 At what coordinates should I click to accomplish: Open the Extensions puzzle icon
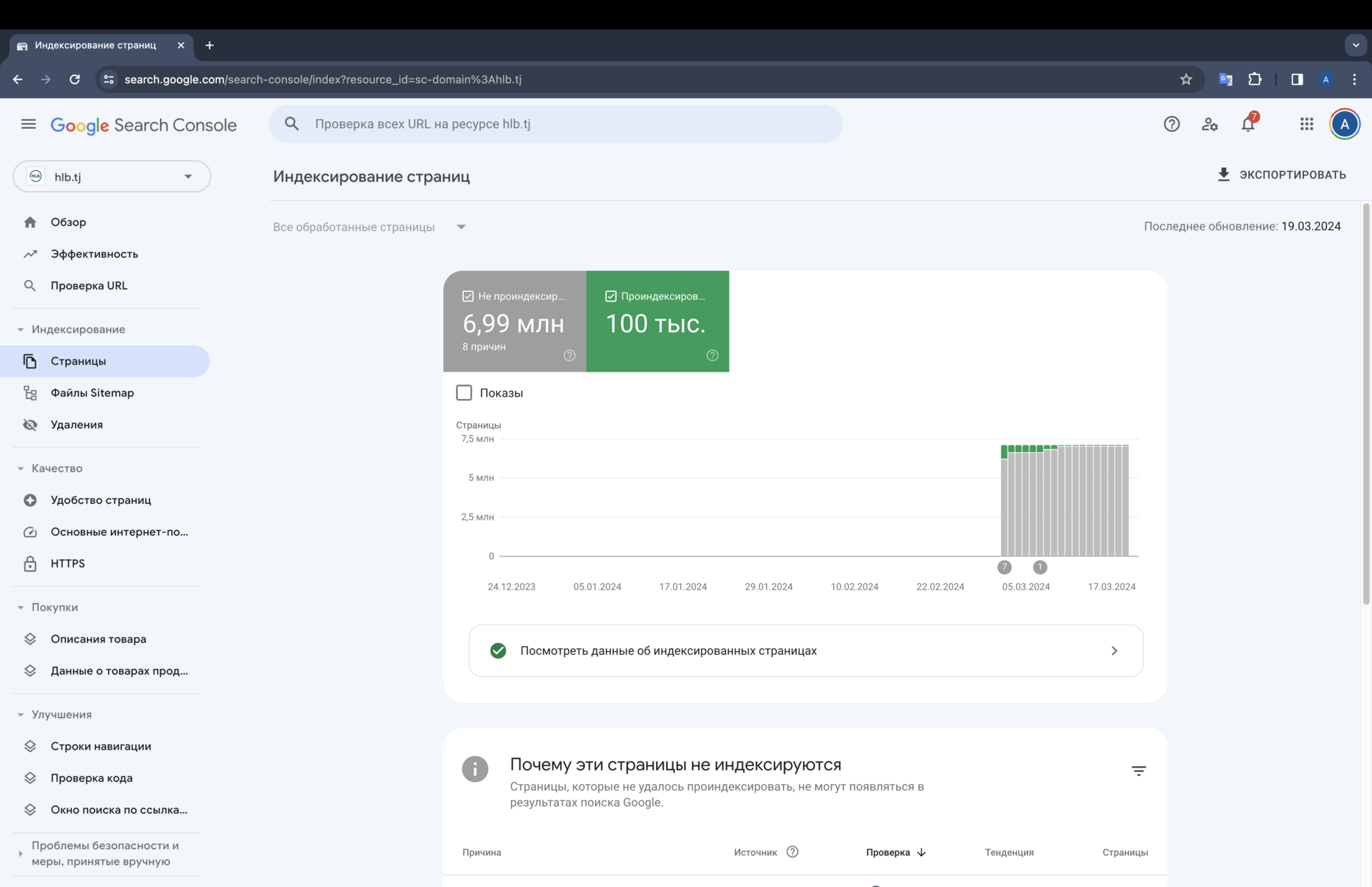[x=1255, y=79]
